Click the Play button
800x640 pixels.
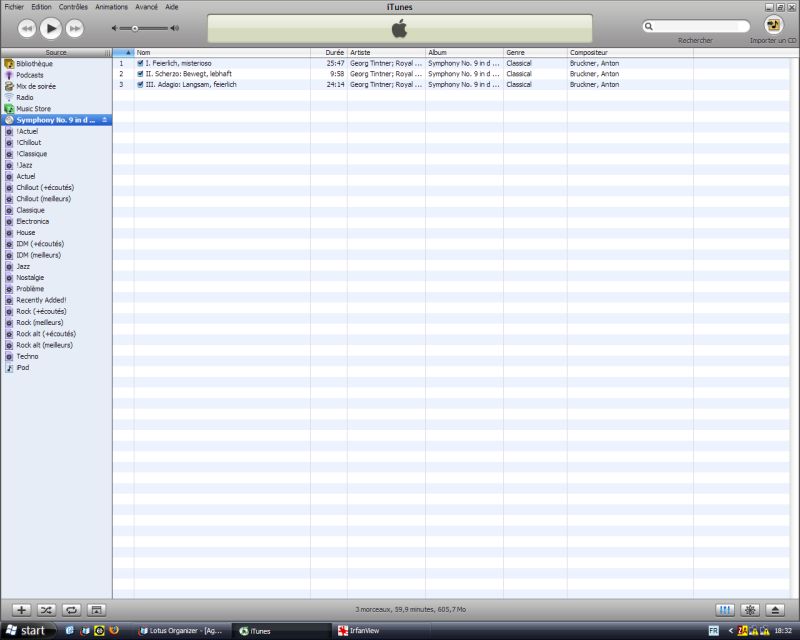[x=51, y=28]
